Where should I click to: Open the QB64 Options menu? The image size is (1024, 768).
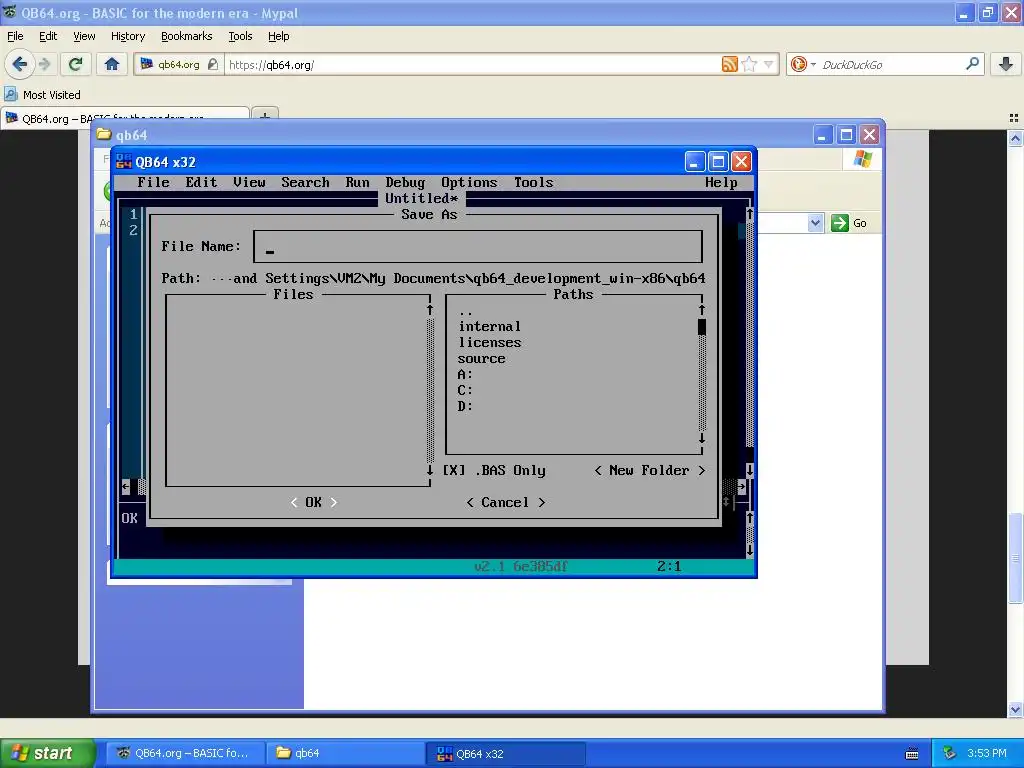coord(469,182)
